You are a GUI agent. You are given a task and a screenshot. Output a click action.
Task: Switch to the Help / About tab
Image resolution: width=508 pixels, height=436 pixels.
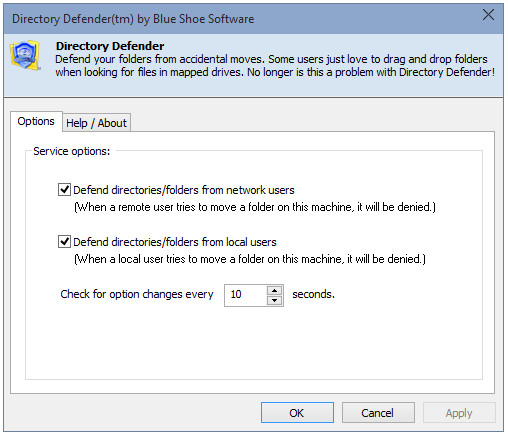[x=96, y=123]
